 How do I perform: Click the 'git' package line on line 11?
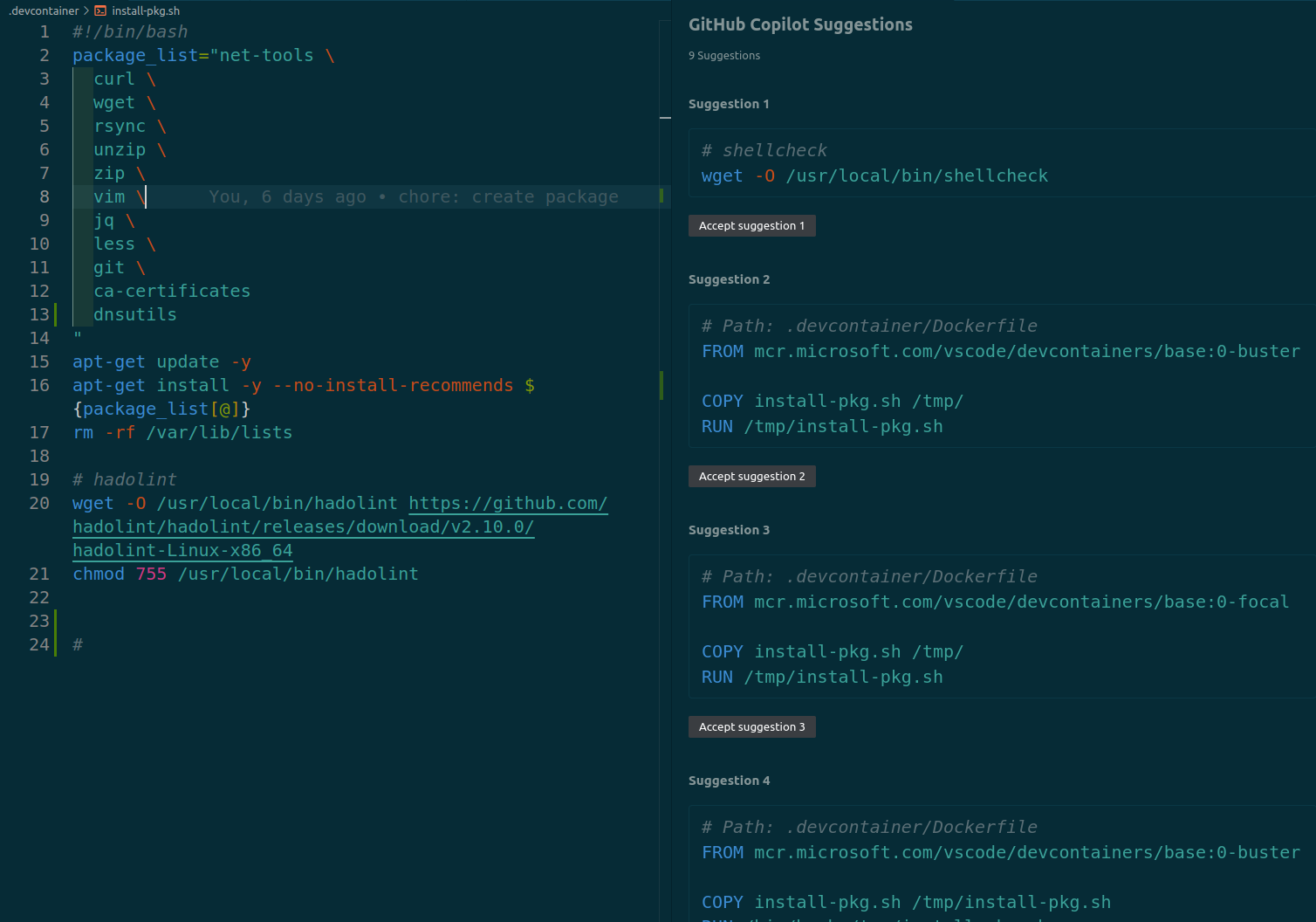[x=120, y=267]
